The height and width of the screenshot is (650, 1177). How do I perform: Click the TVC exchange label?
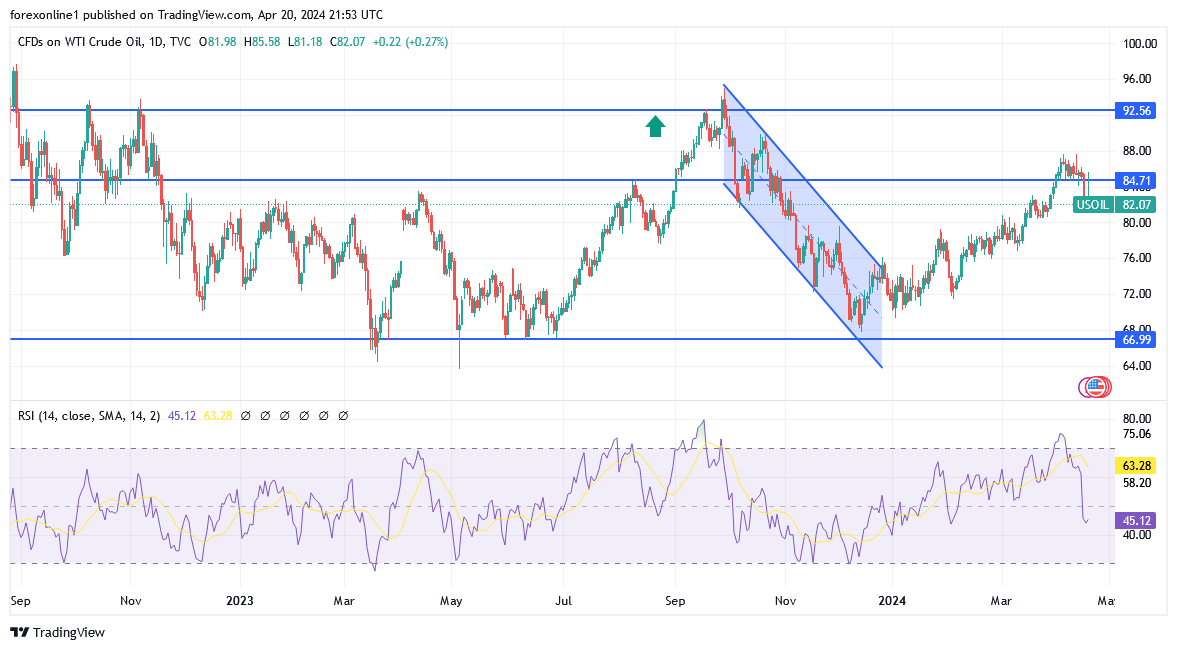pos(180,42)
